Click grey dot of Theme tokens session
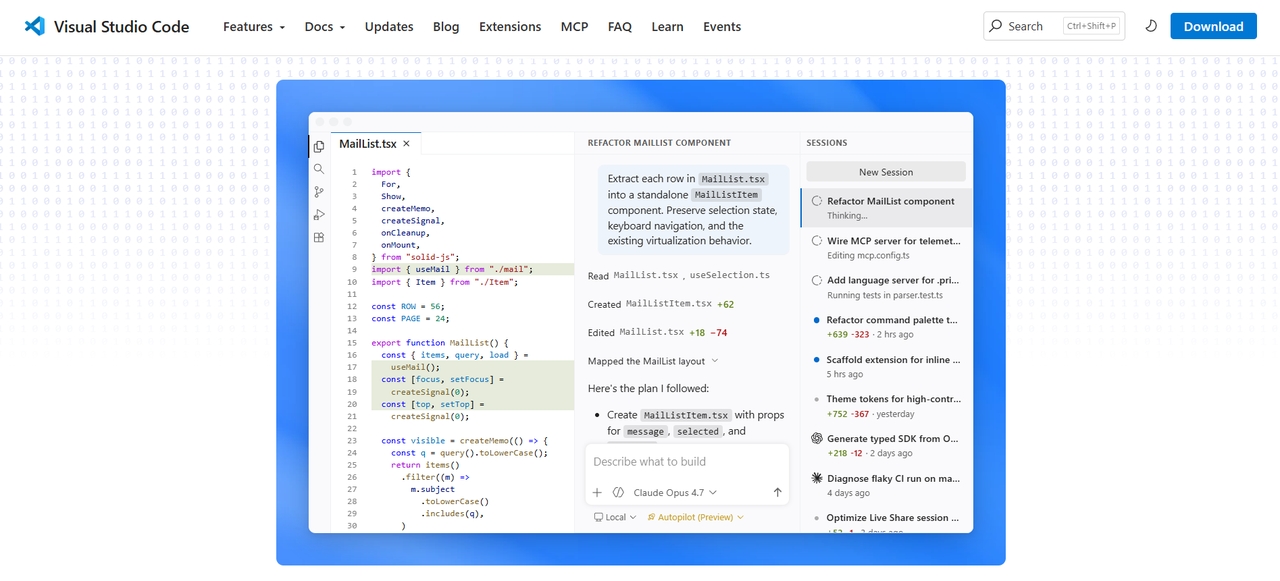 (817, 399)
